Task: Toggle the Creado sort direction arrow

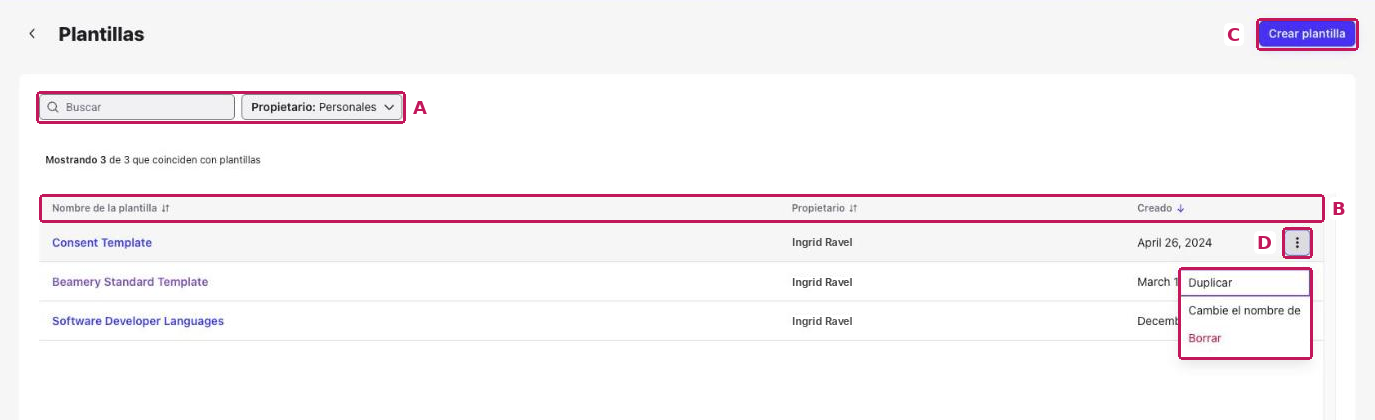Action: [1180, 208]
